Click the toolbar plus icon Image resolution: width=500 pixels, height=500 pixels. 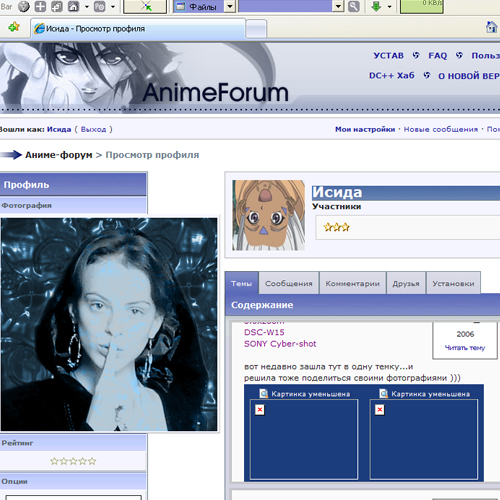point(40,6)
